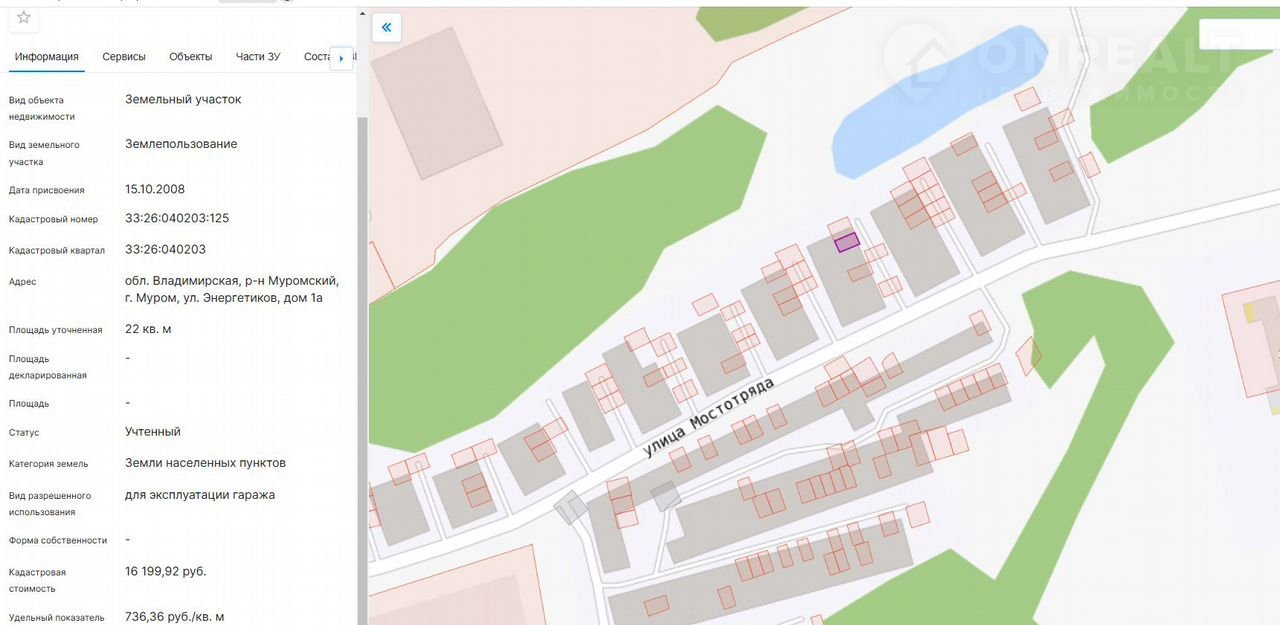Open the Сервисы tab
The width and height of the screenshot is (1280, 625).
coord(124,57)
